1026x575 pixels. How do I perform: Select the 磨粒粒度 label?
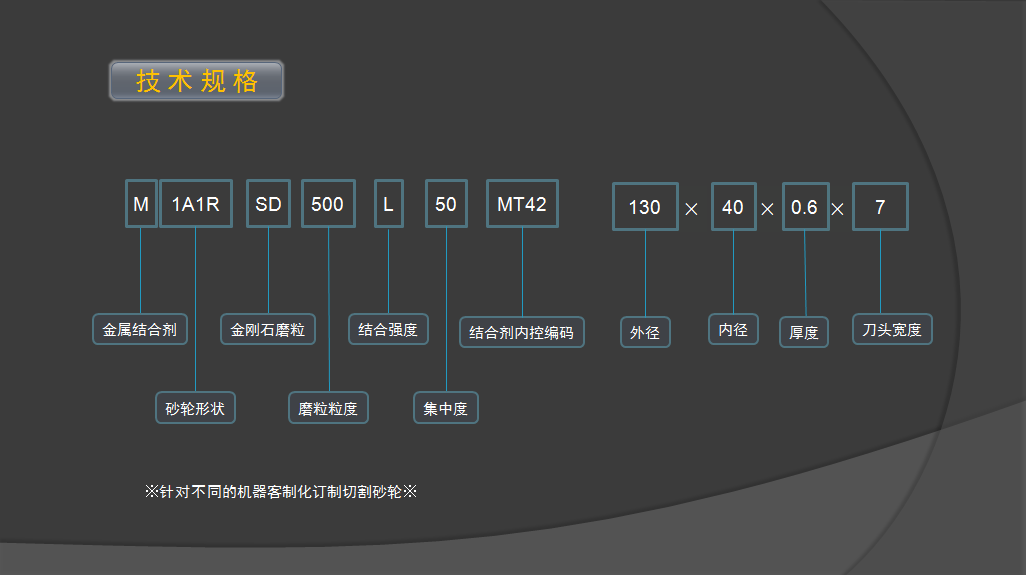[x=328, y=408]
